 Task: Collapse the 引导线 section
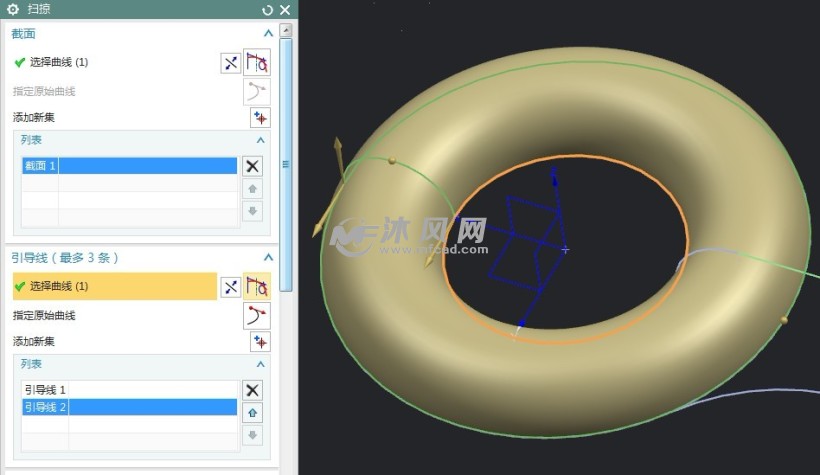pyautogui.click(x=268, y=257)
